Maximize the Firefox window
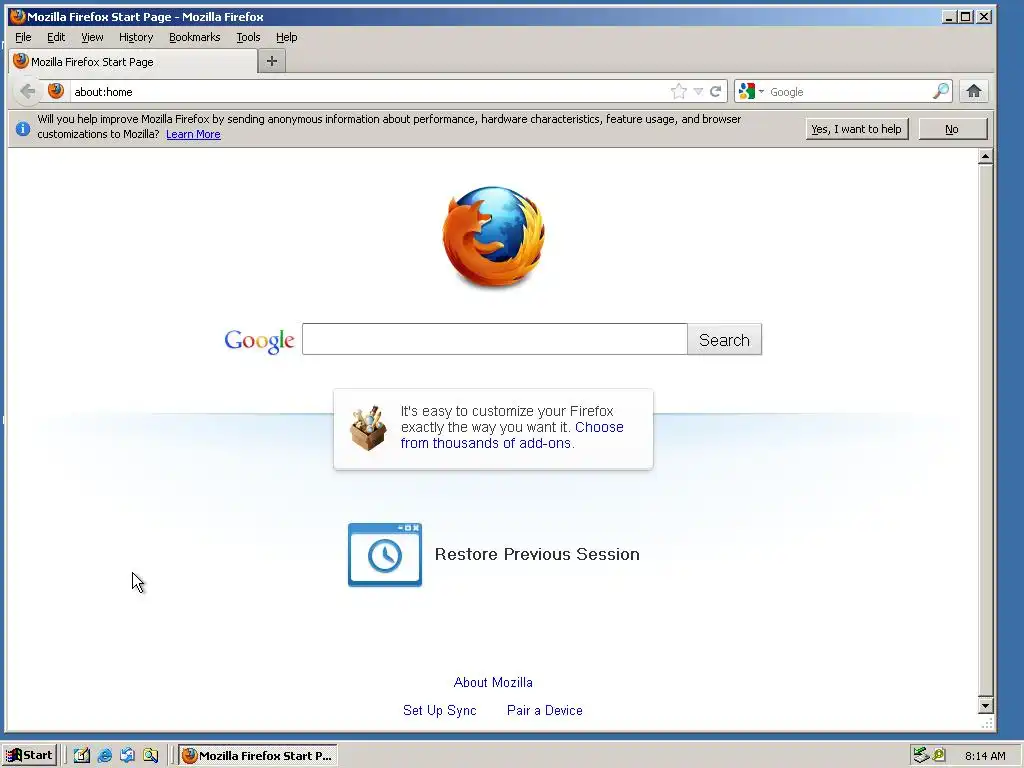1024x768 pixels. click(966, 16)
